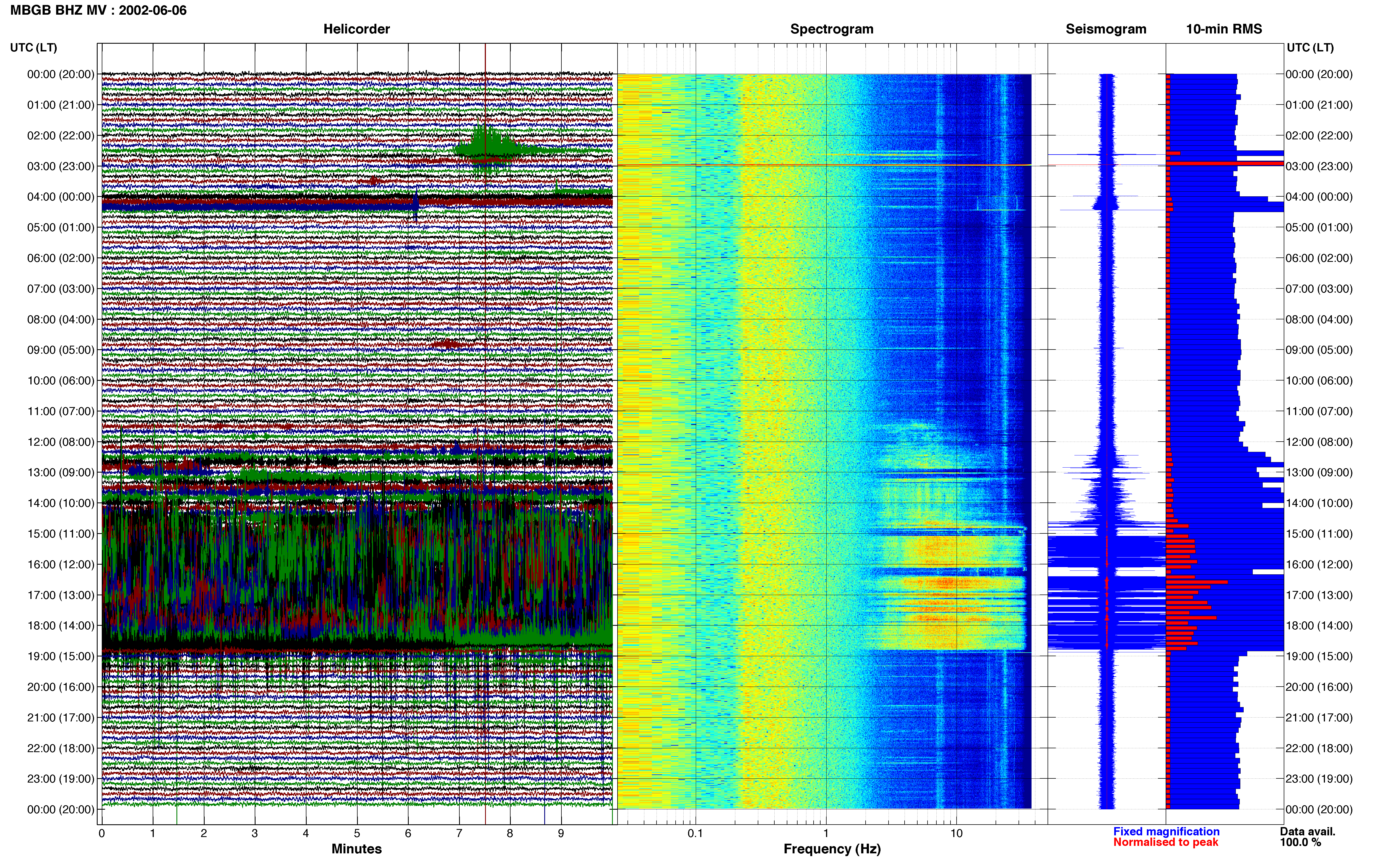Click the left-axis time label '03:00 (23:00)'
1388x868 pixels.
click(61, 166)
